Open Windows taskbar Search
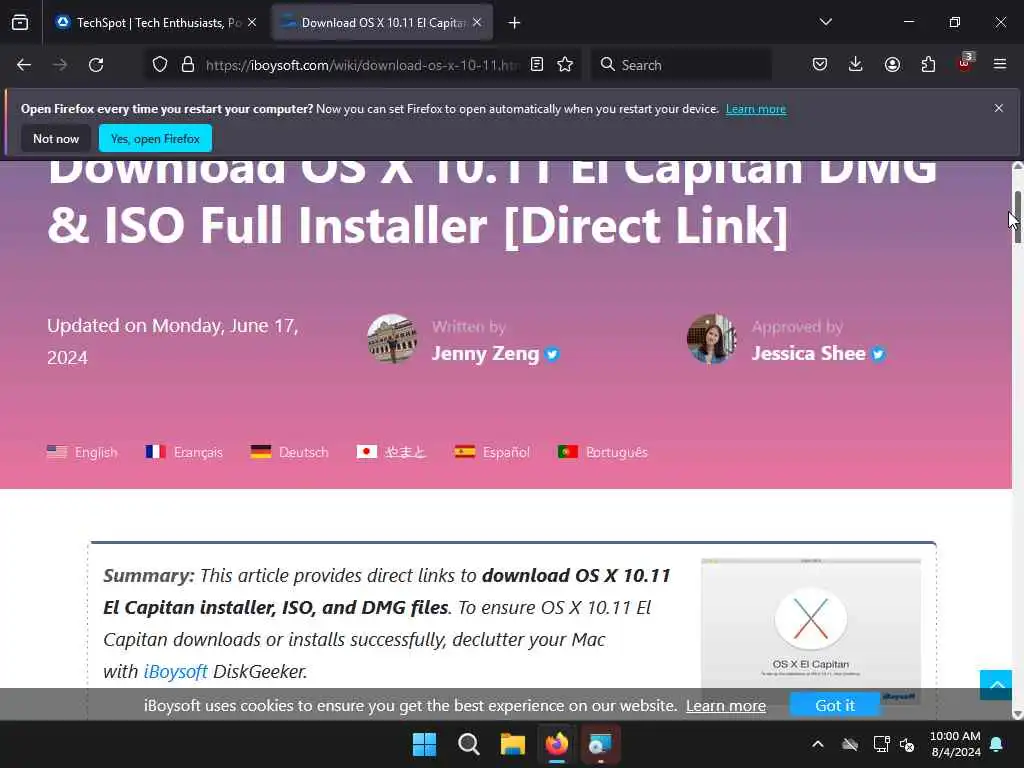The height and width of the screenshot is (768, 1024). click(x=468, y=744)
